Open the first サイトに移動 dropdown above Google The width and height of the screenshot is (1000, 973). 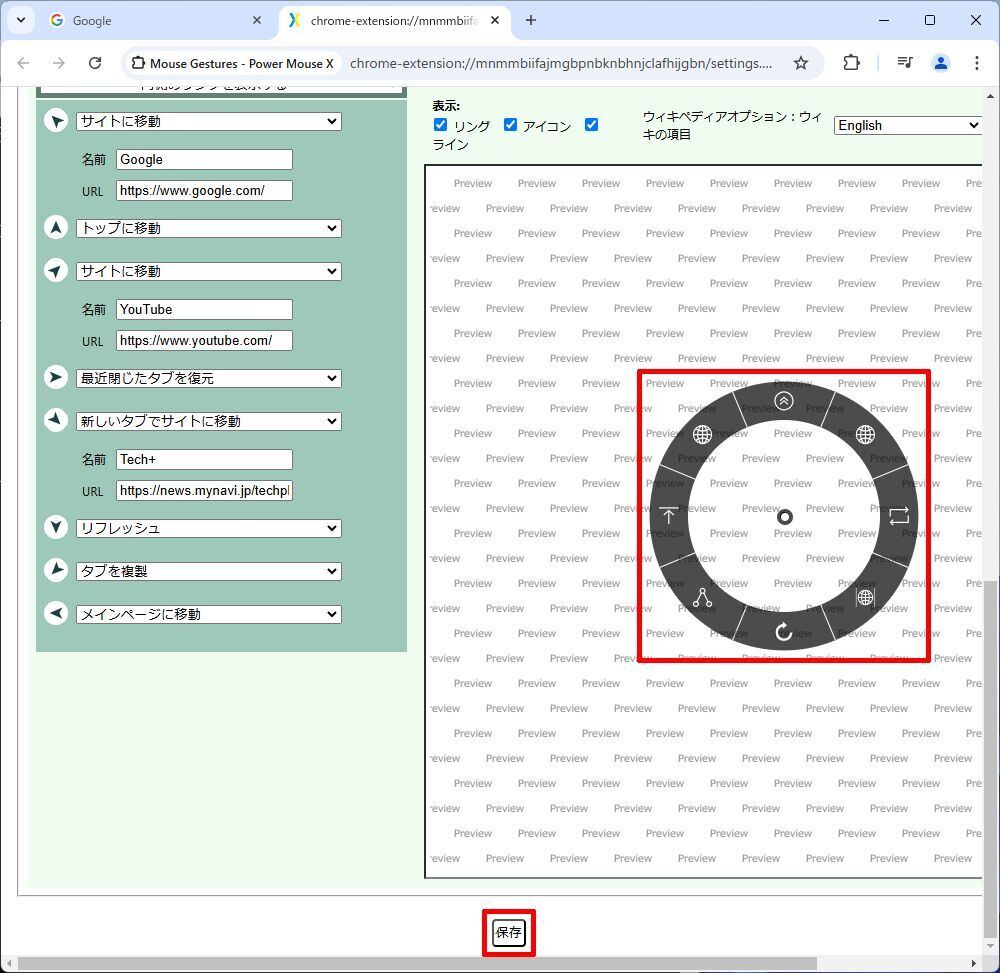coord(209,121)
